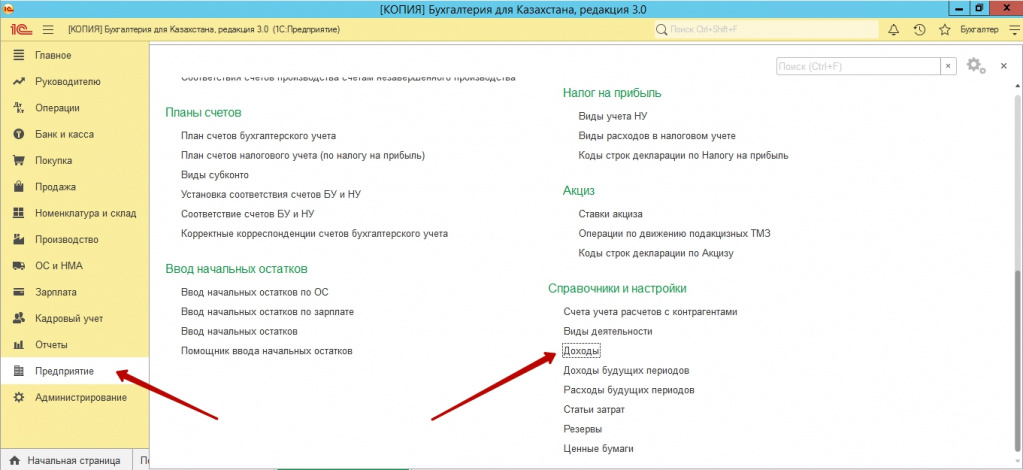Open Главное section
The height and width of the screenshot is (470, 1023).
pos(74,55)
